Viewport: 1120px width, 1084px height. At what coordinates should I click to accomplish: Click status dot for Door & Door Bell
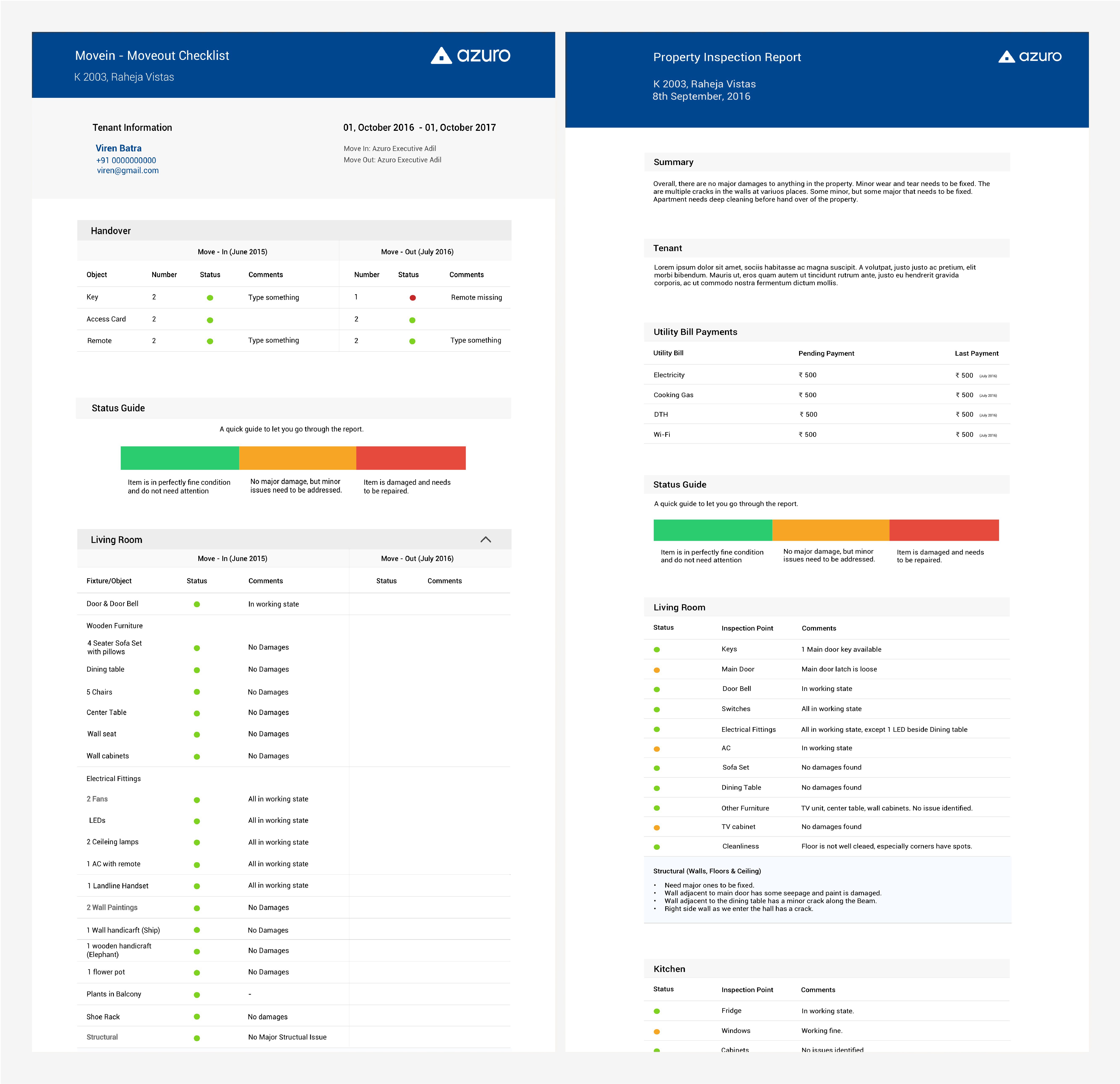point(197,604)
